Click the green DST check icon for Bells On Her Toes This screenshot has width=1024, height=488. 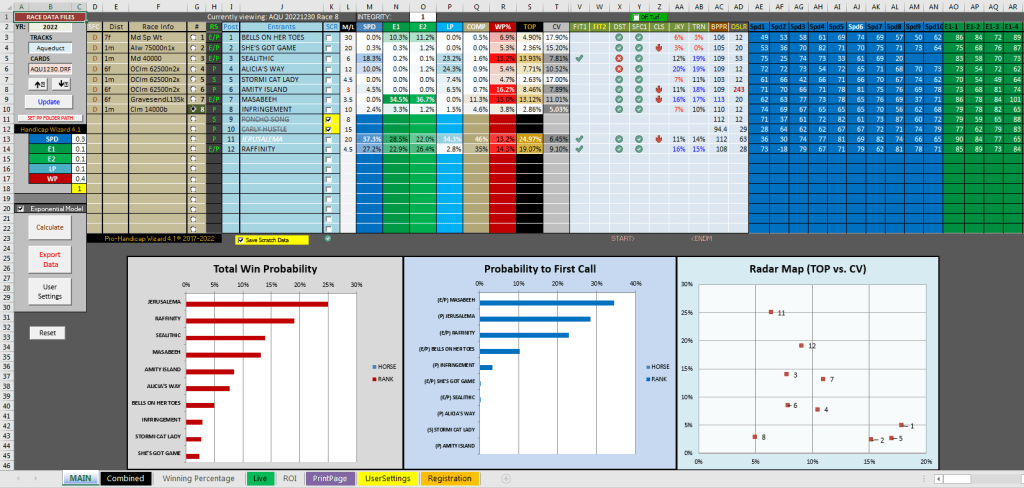[619, 36]
